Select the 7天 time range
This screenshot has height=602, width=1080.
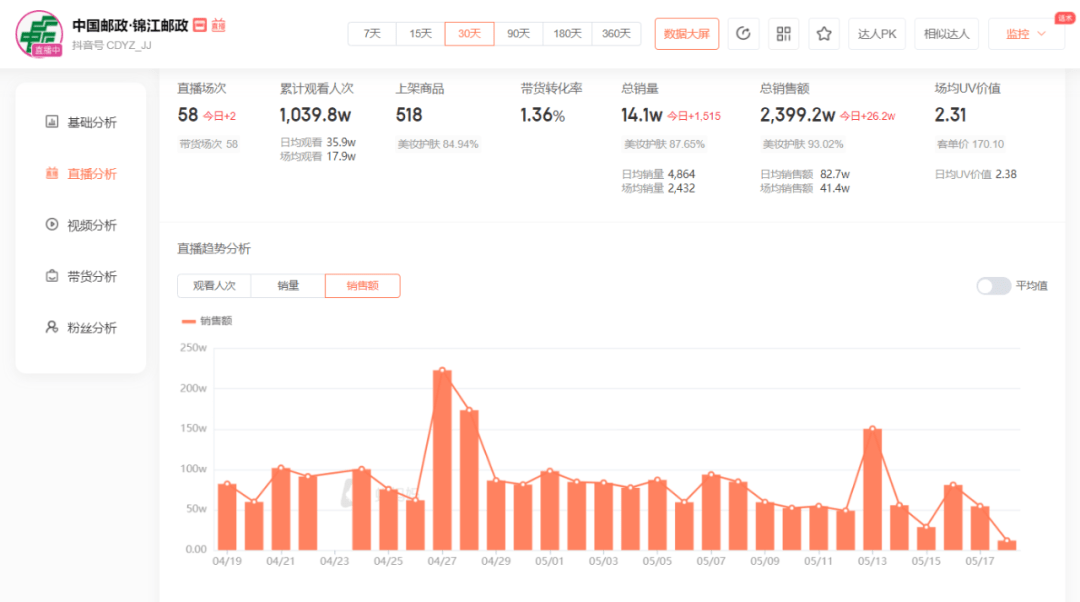[372, 34]
